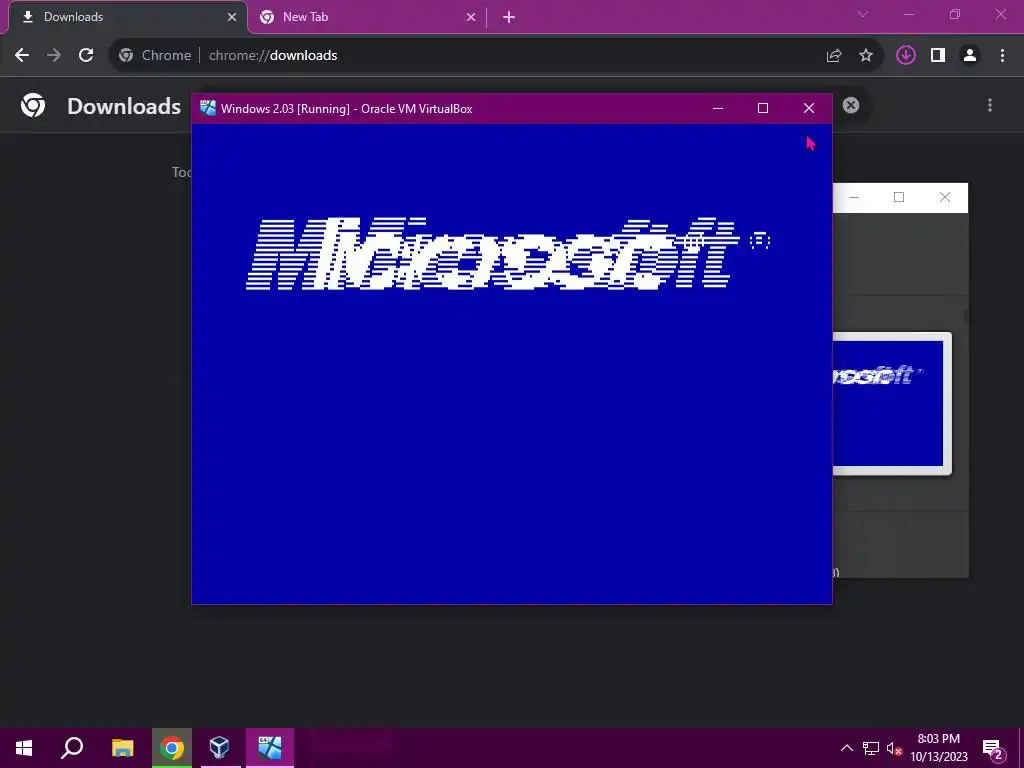Switch to the Downloads tab

[x=127, y=17]
